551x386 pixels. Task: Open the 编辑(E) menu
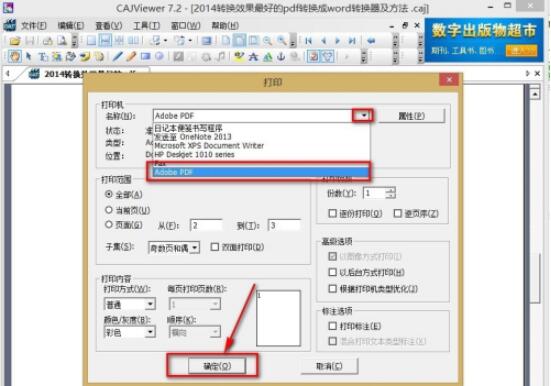pos(71,26)
